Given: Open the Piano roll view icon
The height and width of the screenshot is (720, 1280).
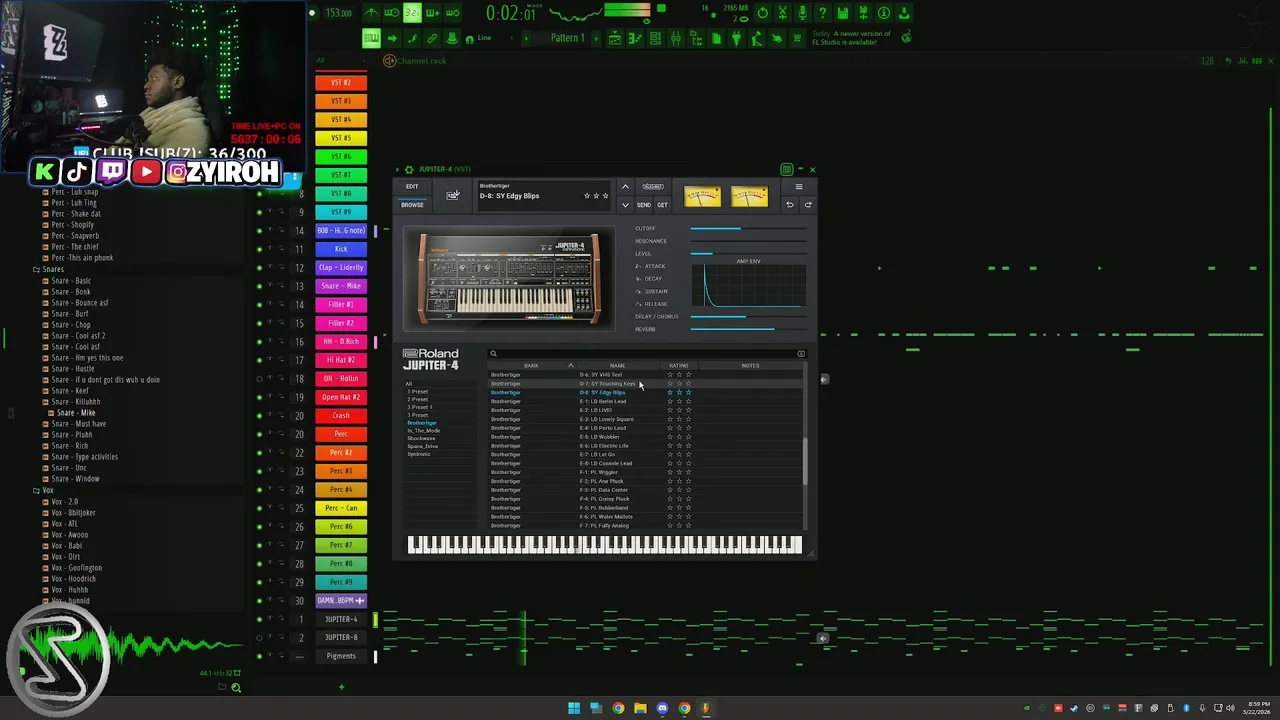Looking at the screenshot, I should [x=636, y=38].
